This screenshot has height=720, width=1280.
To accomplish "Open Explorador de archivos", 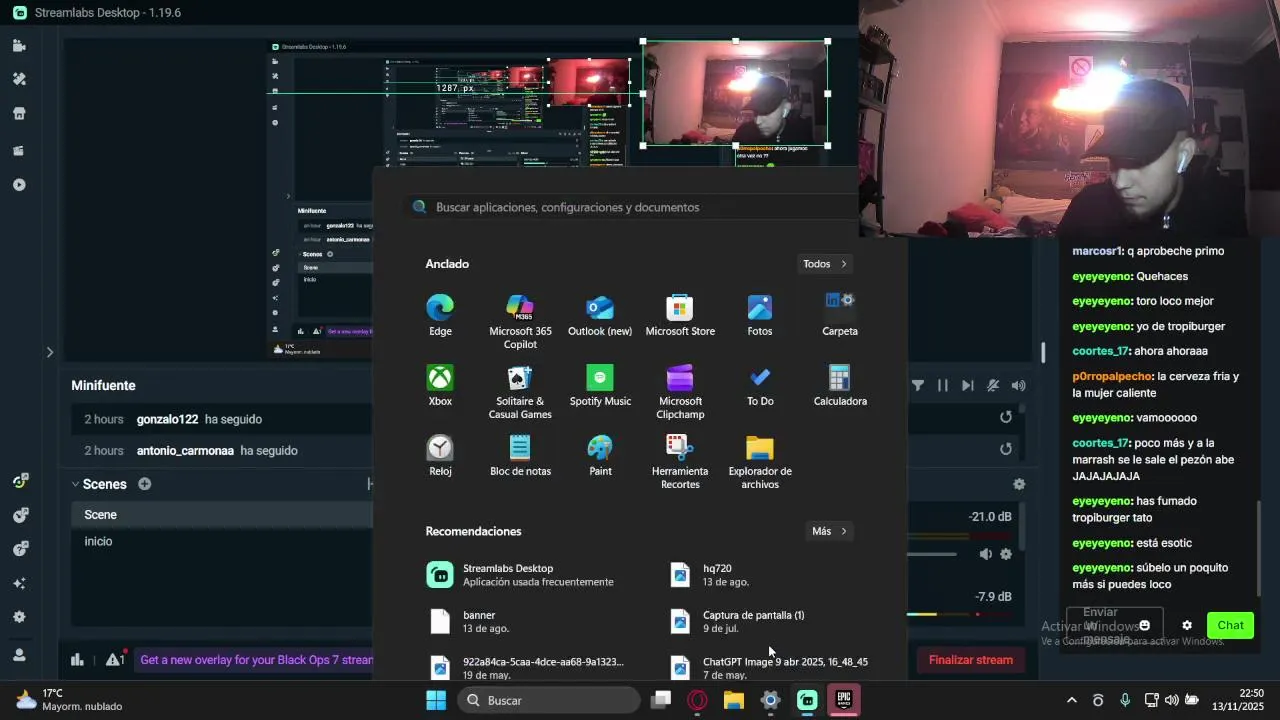I will (760, 461).
